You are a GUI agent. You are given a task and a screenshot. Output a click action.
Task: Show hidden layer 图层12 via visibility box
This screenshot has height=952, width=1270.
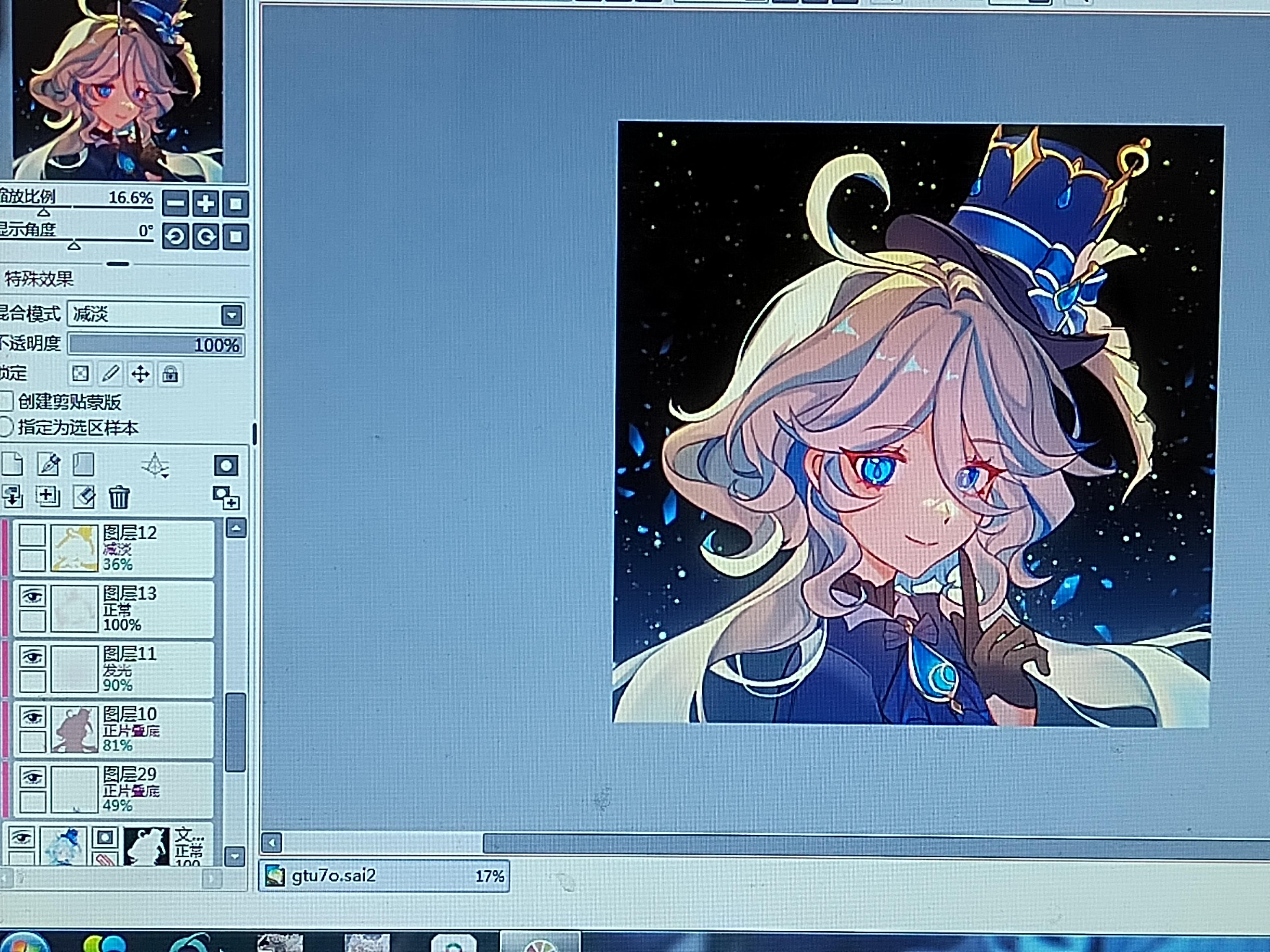(32, 535)
